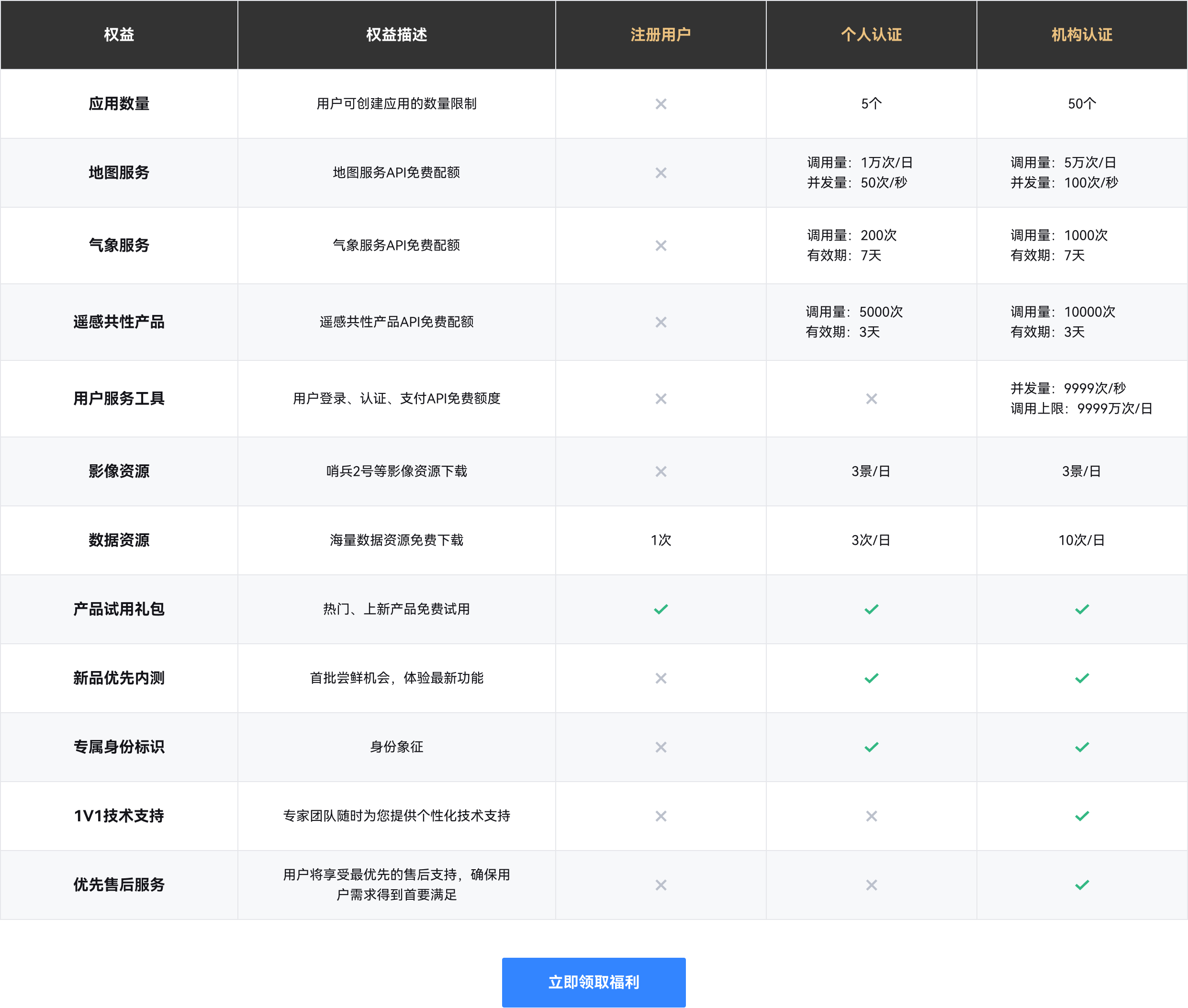Click the 立即领取福利 button
Image resolution: width=1188 pixels, height=1008 pixels.
point(593,982)
